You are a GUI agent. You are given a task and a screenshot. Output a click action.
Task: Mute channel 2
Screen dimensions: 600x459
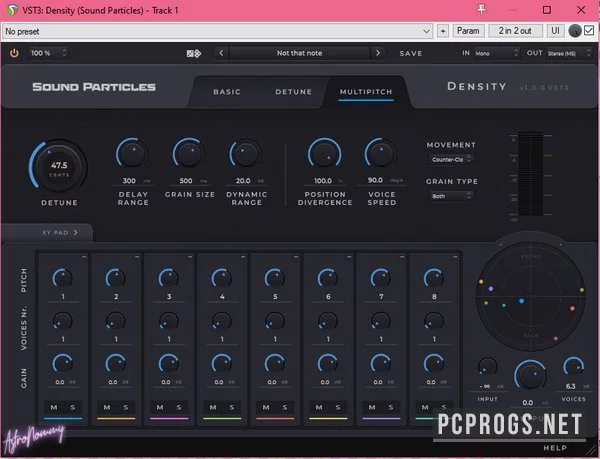(x=107, y=407)
